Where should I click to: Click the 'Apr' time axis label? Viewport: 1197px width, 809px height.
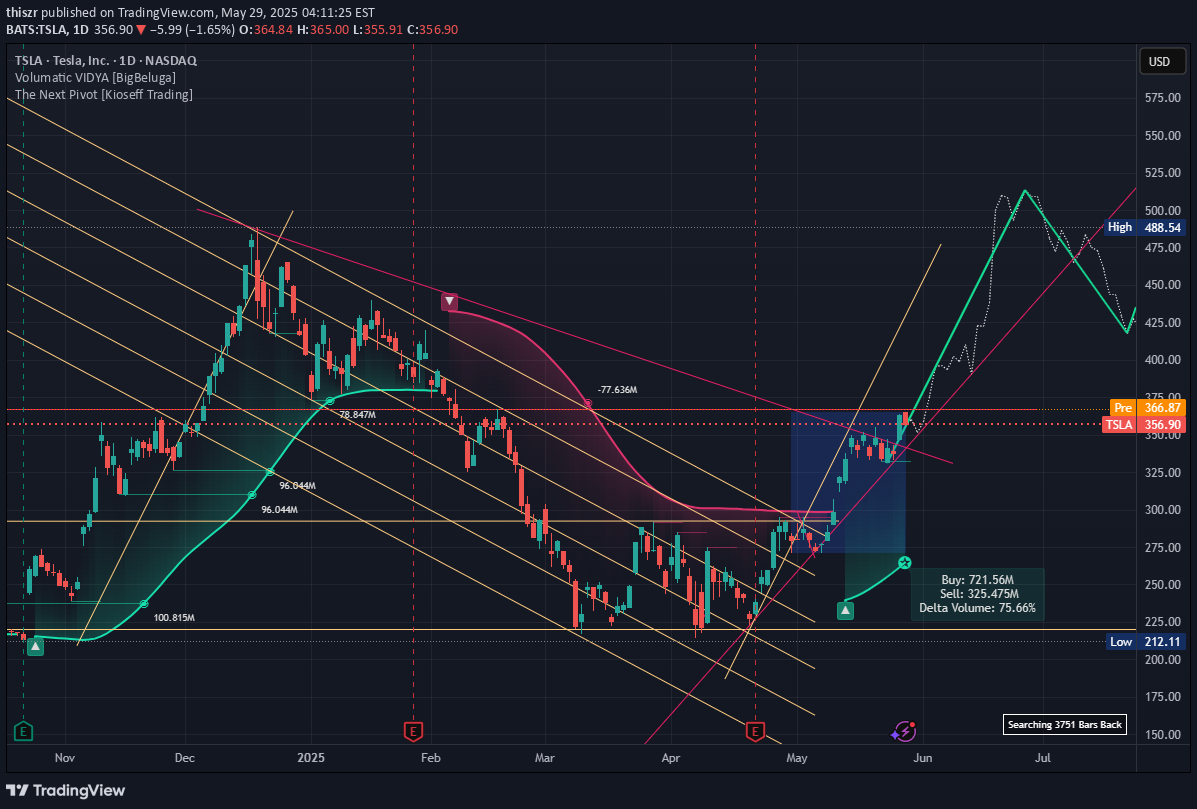click(670, 758)
